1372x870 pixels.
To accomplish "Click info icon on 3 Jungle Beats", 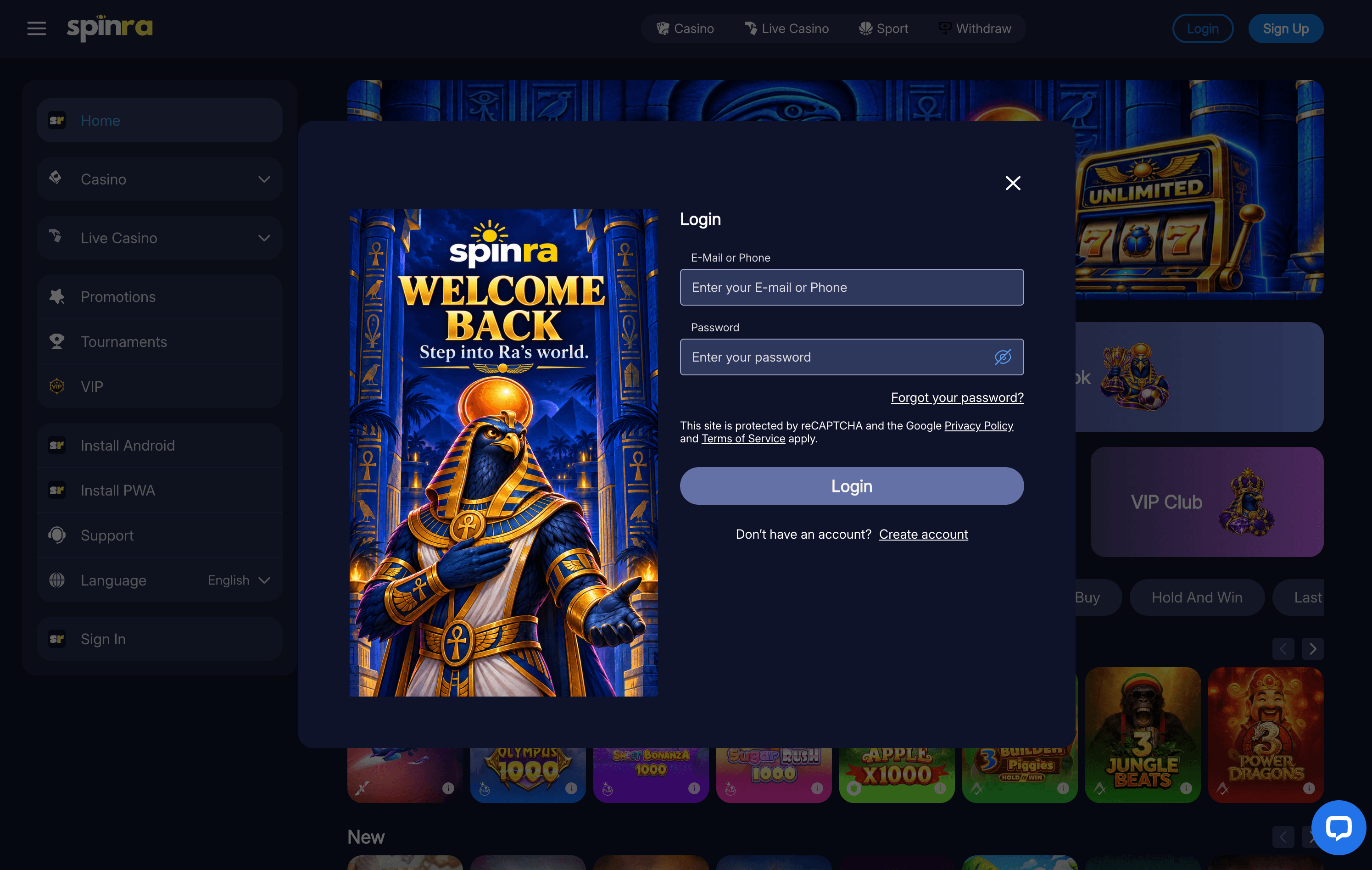I will (1186, 788).
